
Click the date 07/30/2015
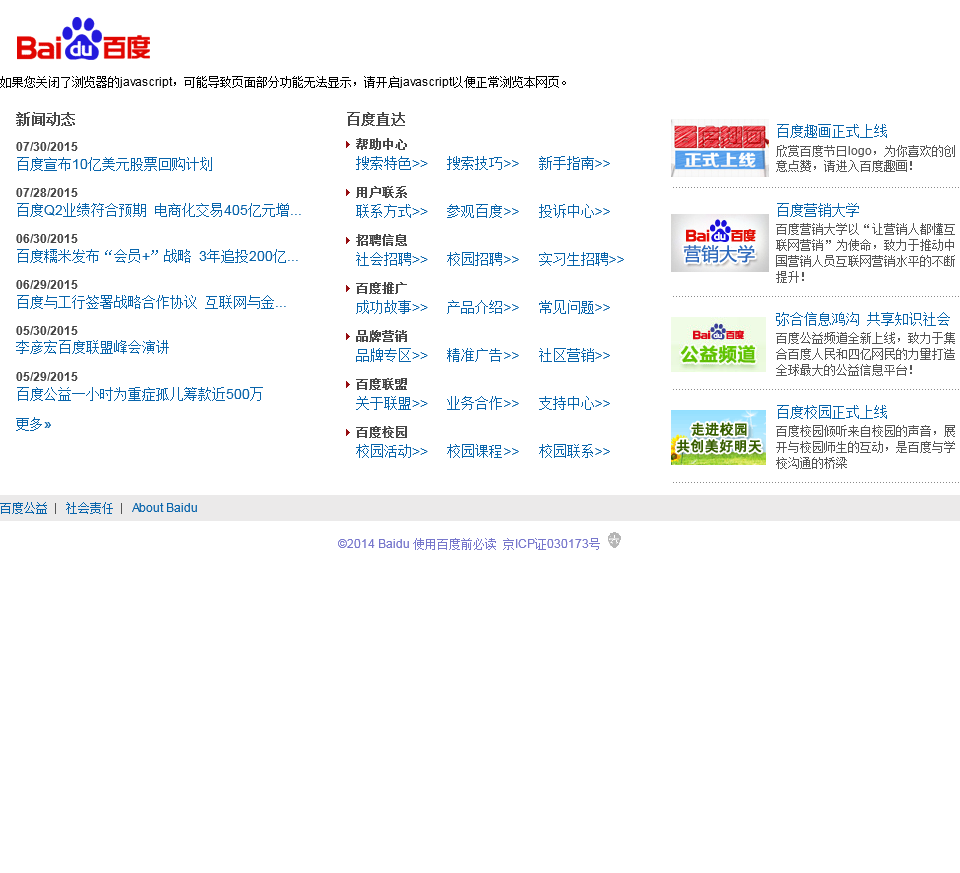coord(47,147)
